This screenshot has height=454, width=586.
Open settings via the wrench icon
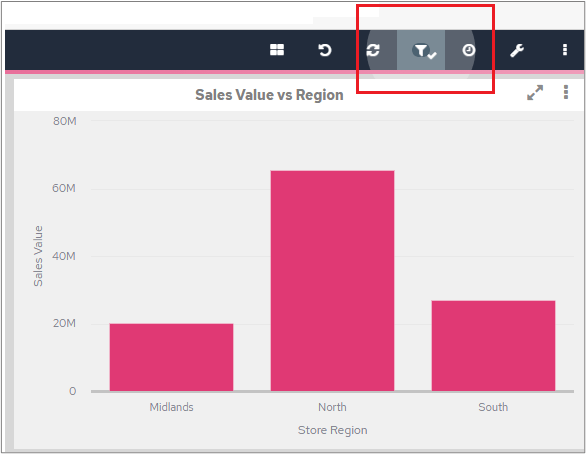(x=517, y=50)
